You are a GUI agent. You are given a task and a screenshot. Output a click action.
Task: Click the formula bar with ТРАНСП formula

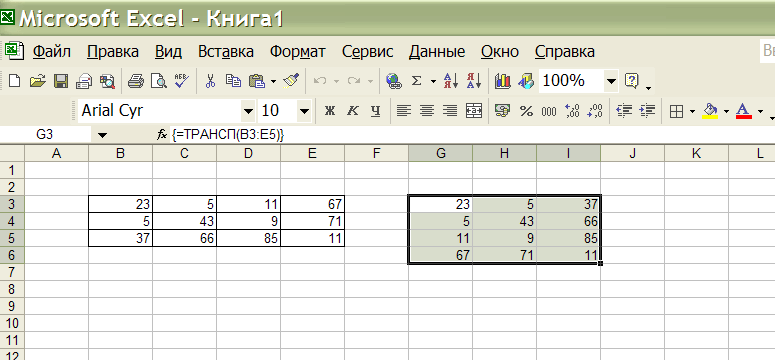click(x=472, y=135)
